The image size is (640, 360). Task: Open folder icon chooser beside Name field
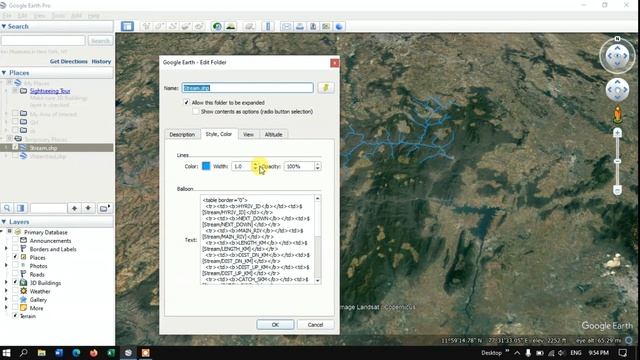326,88
